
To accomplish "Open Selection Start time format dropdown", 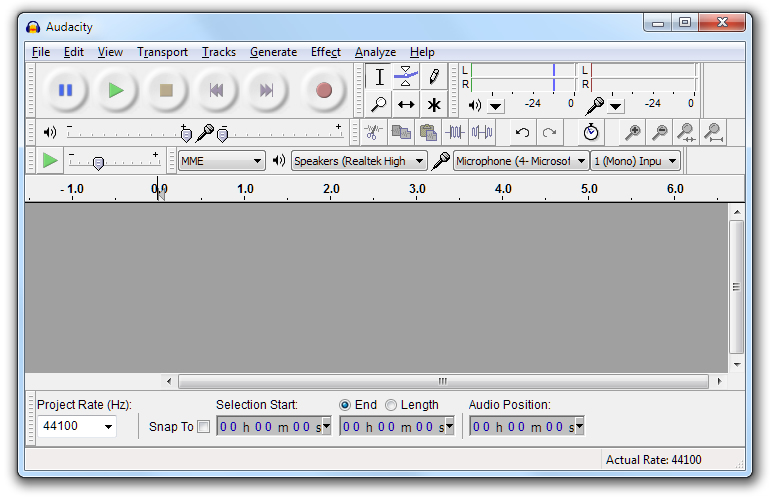I will tap(326, 426).
